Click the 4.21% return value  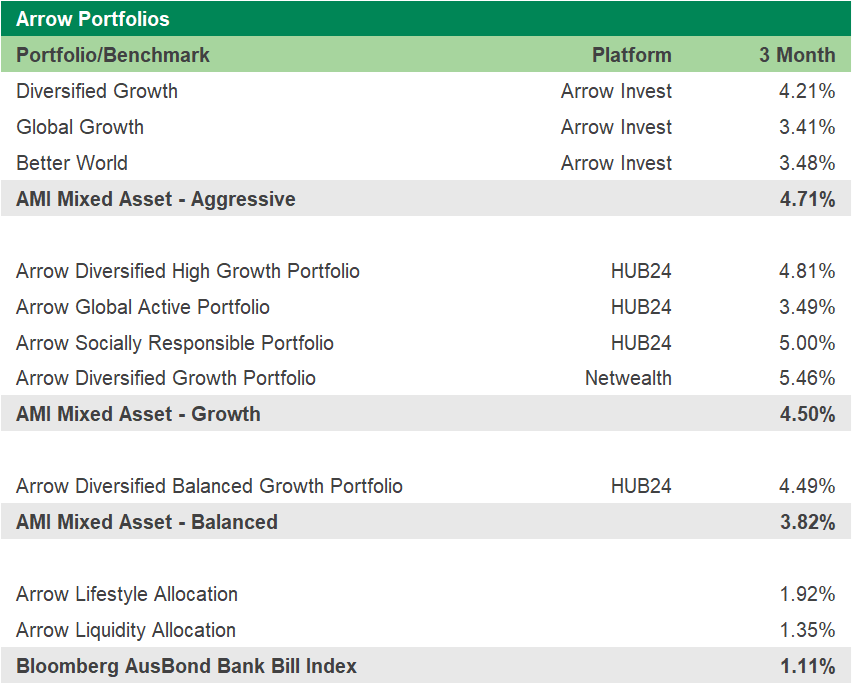(807, 91)
